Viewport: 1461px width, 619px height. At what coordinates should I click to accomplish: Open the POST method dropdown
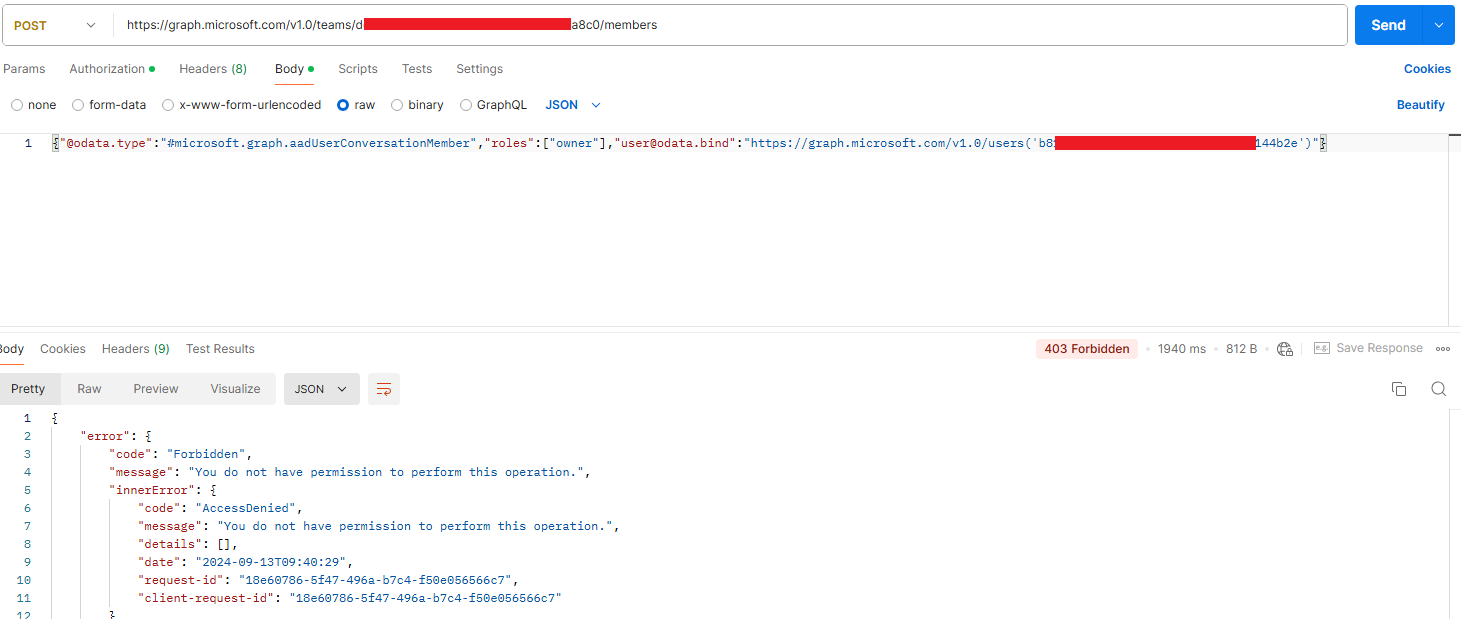coord(56,25)
